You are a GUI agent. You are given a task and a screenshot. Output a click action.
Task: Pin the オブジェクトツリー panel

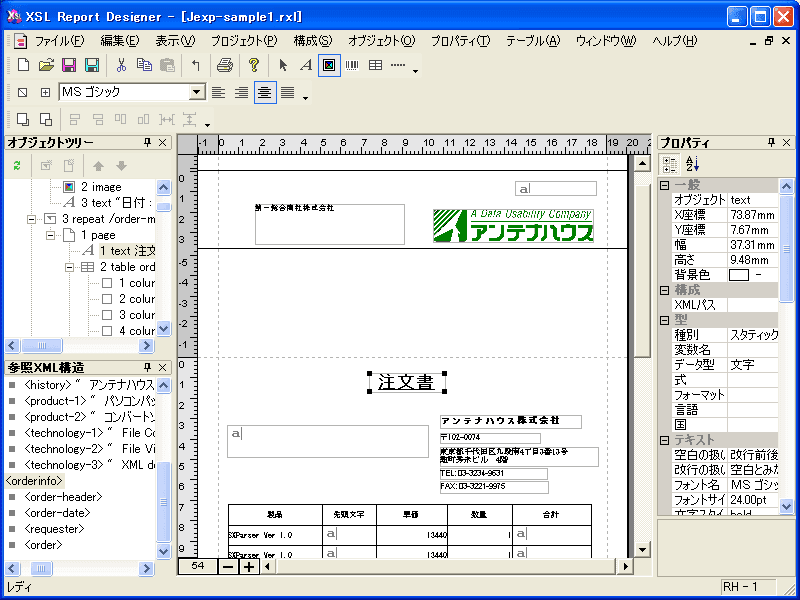click(148, 143)
